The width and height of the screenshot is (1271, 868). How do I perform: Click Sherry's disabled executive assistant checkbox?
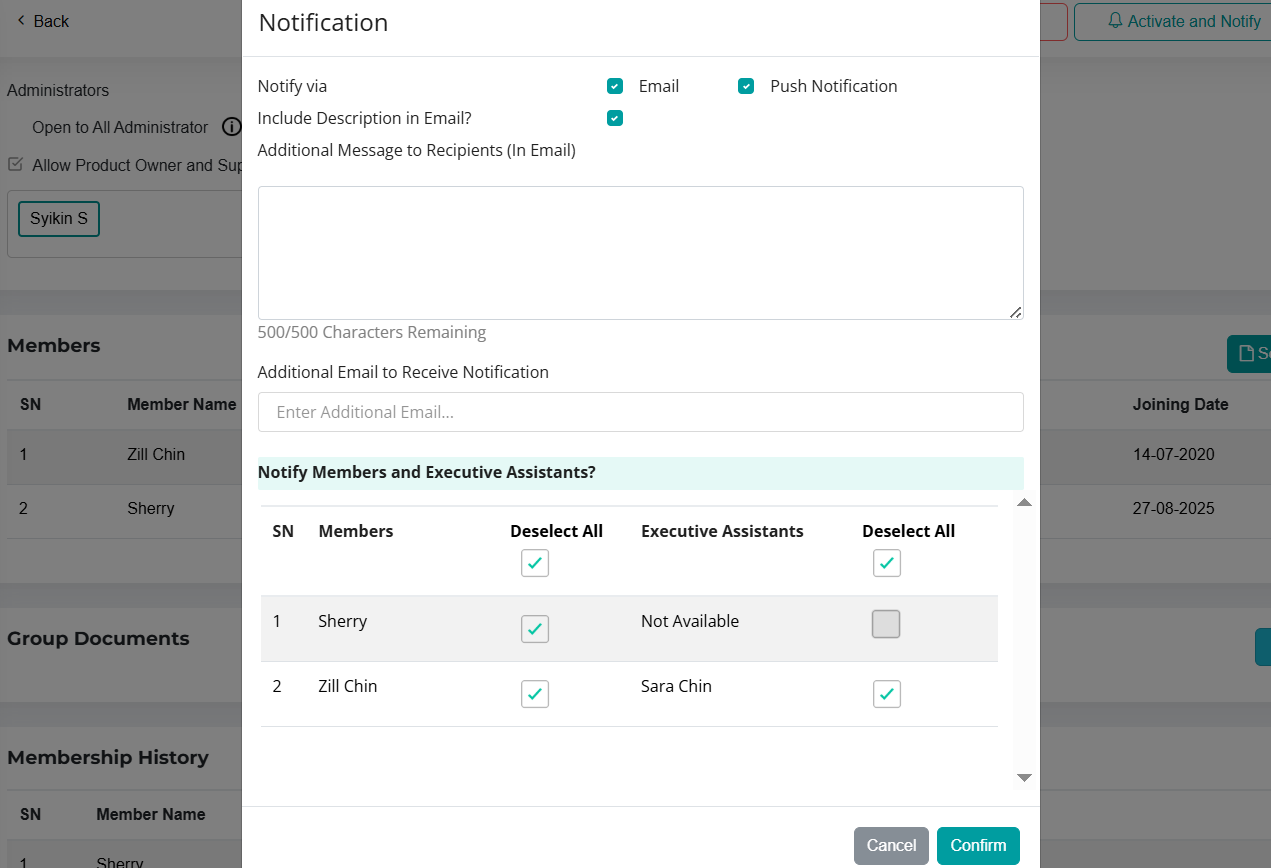pyautogui.click(x=886, y=624)
